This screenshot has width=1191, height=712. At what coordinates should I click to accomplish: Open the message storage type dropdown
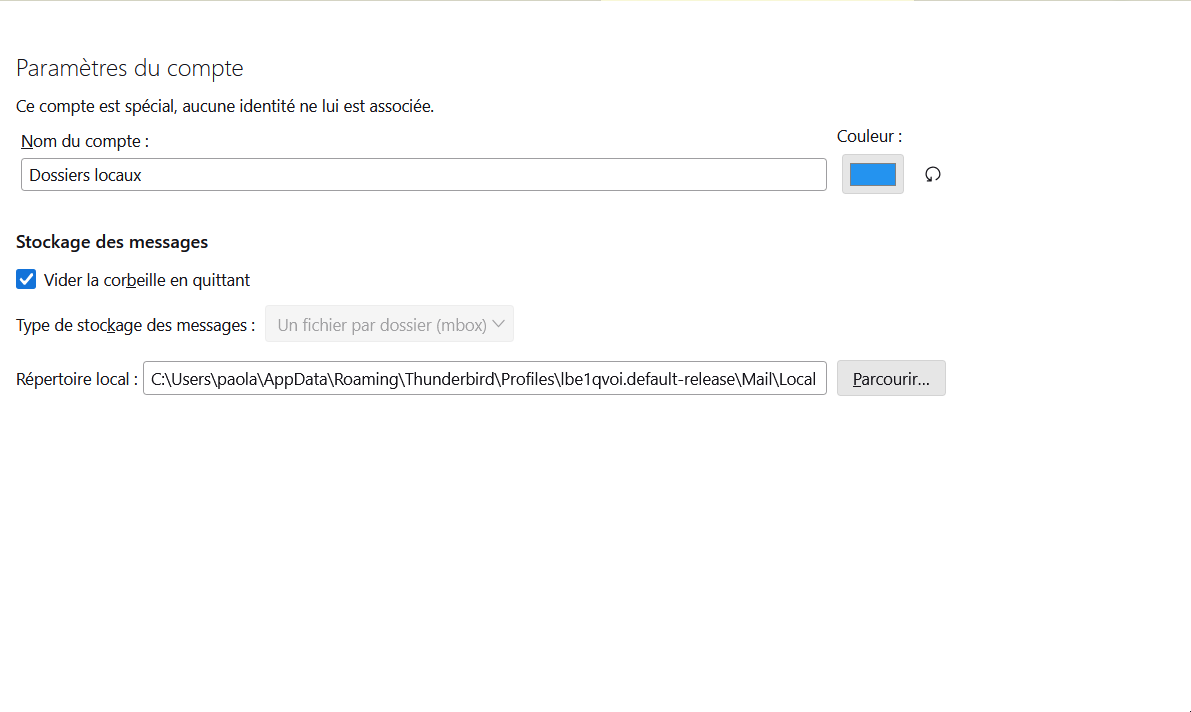(389, 324)
